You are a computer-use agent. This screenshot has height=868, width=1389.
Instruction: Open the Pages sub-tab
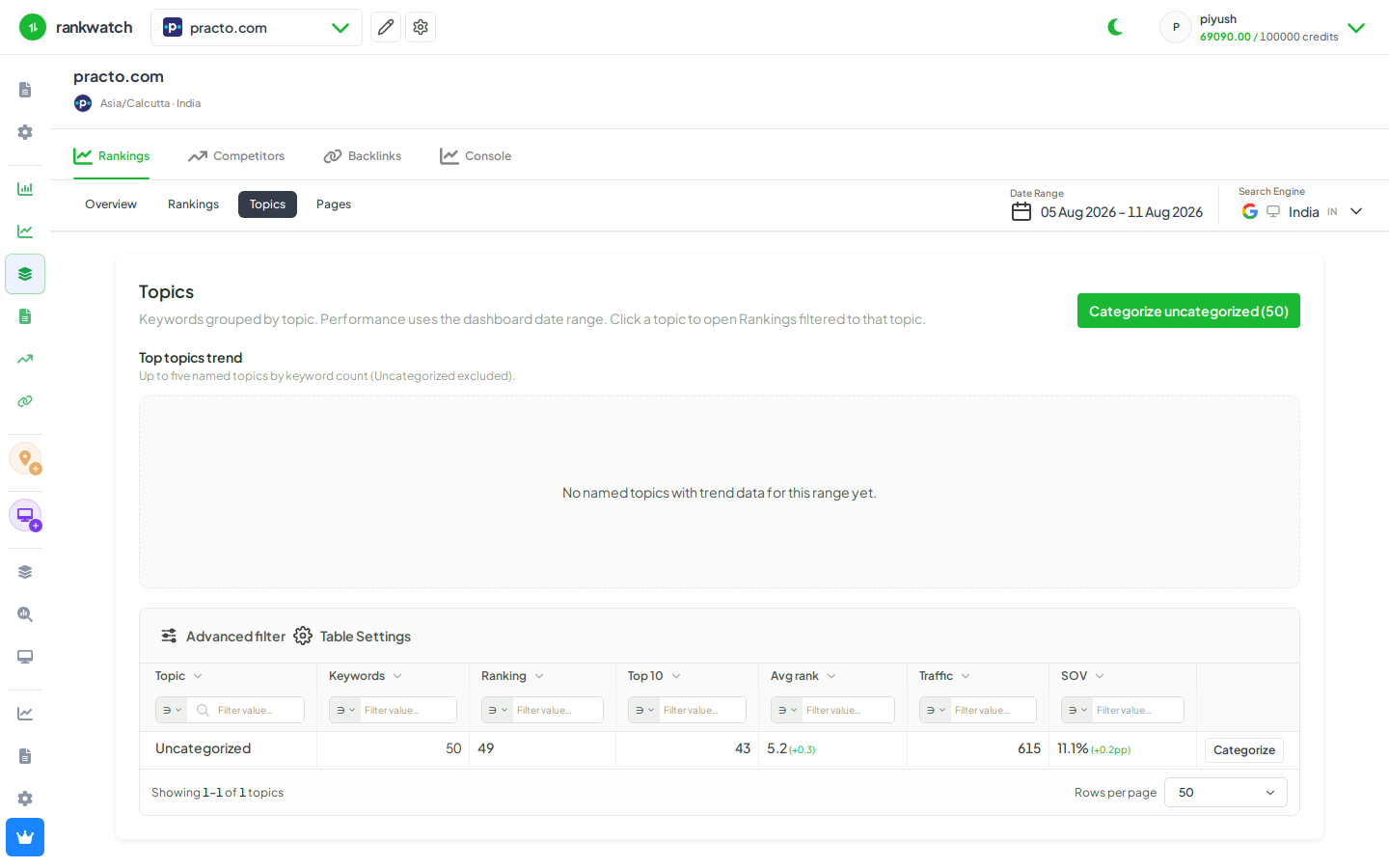[334, 204]
